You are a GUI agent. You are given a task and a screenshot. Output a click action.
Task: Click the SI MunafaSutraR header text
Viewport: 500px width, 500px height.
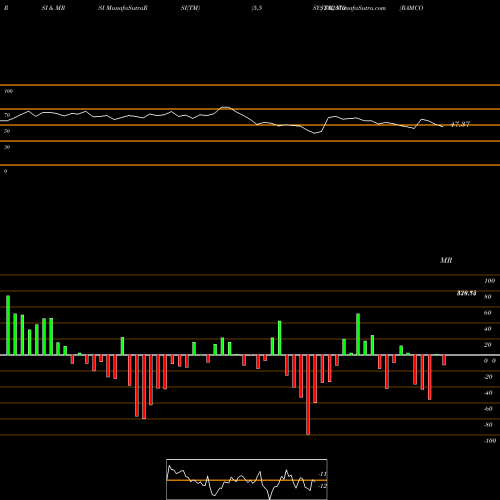click(123, 8)
